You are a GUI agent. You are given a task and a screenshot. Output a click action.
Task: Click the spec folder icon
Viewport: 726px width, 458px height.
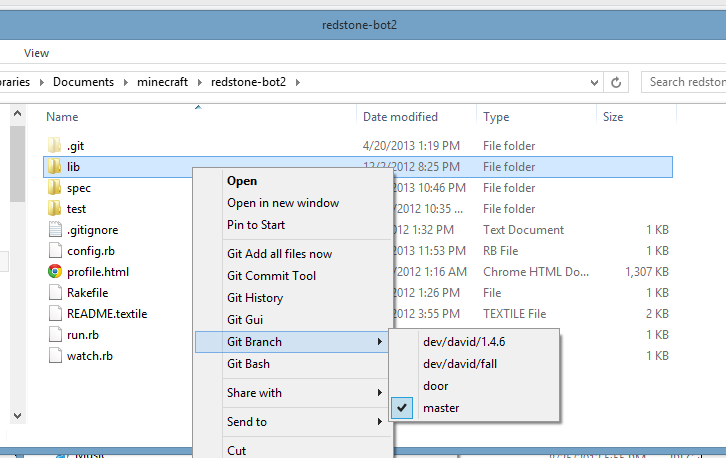[x=54, y=188]
